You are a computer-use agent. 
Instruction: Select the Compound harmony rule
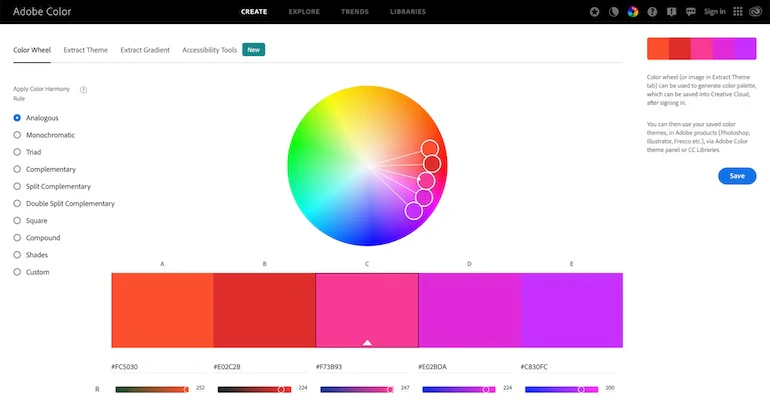17,238
